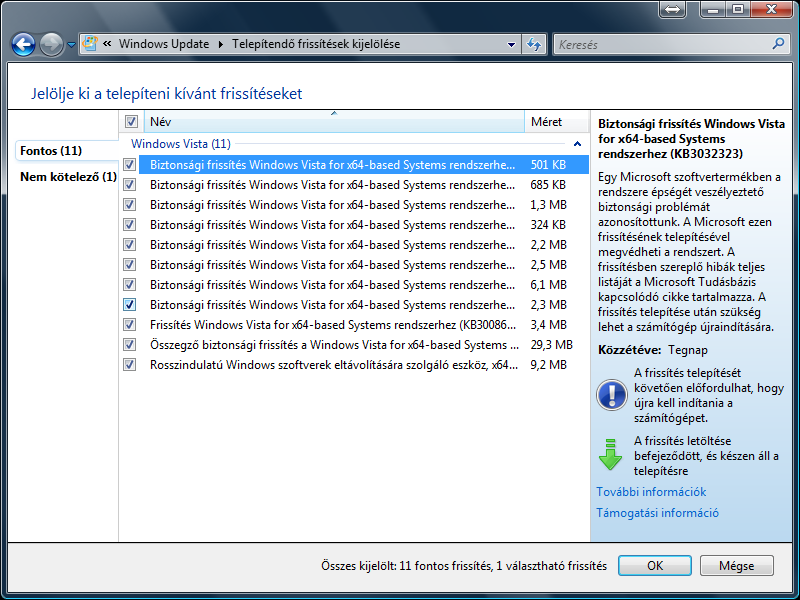Image resolution: width=800 pixels, height=600 pixels.
Task: Open the breadcrumb arrow after Windows Update
Action: pyautogui.click(x=221, y=44)
